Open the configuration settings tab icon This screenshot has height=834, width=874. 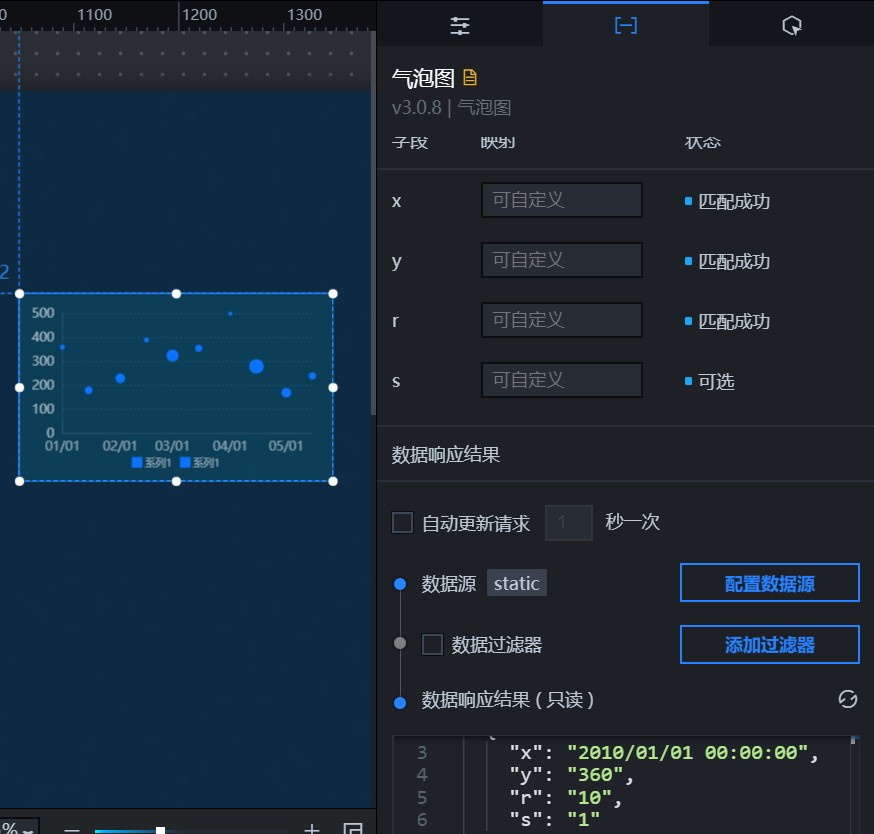(x=460, y=26)
